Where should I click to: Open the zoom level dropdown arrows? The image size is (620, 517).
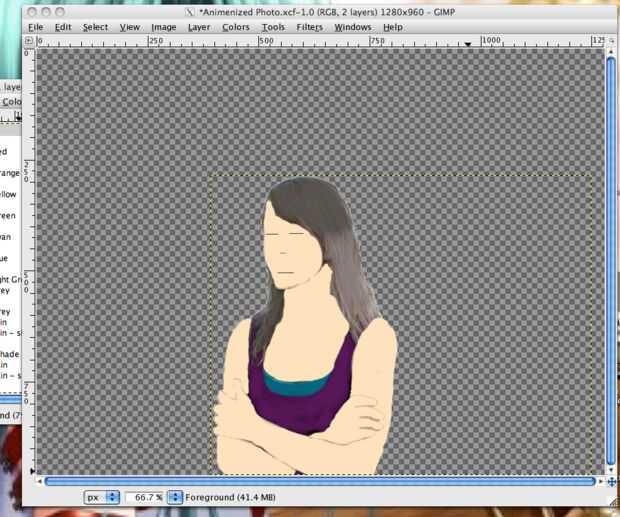tap(175, 497)
